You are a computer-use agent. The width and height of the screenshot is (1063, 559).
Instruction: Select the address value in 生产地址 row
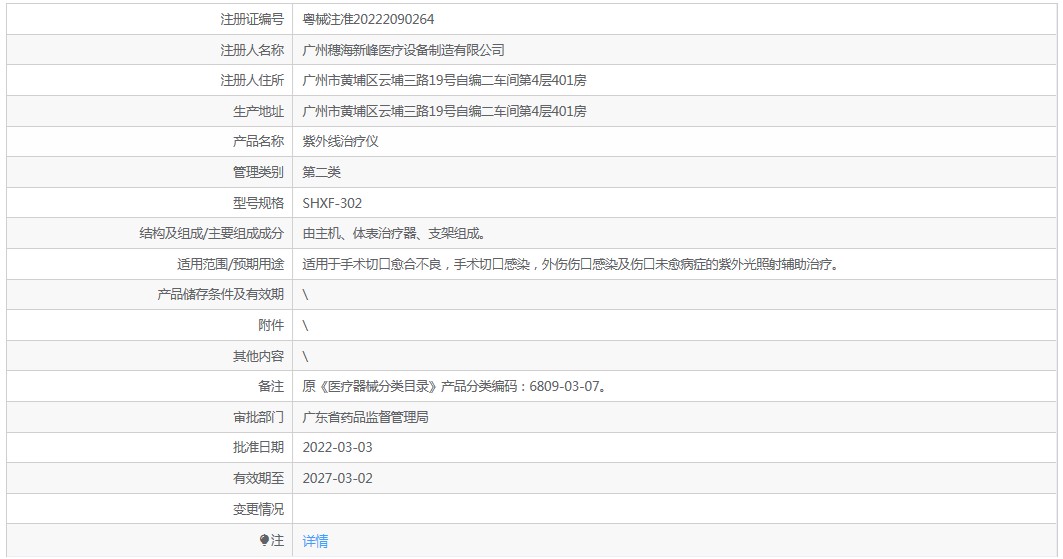[444, 111]
